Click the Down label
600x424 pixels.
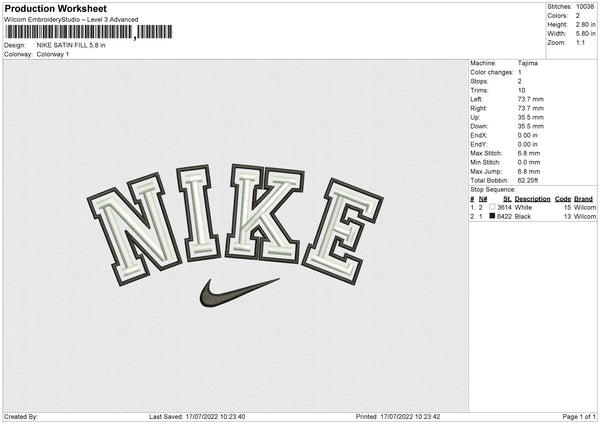[x=479, y=126]
